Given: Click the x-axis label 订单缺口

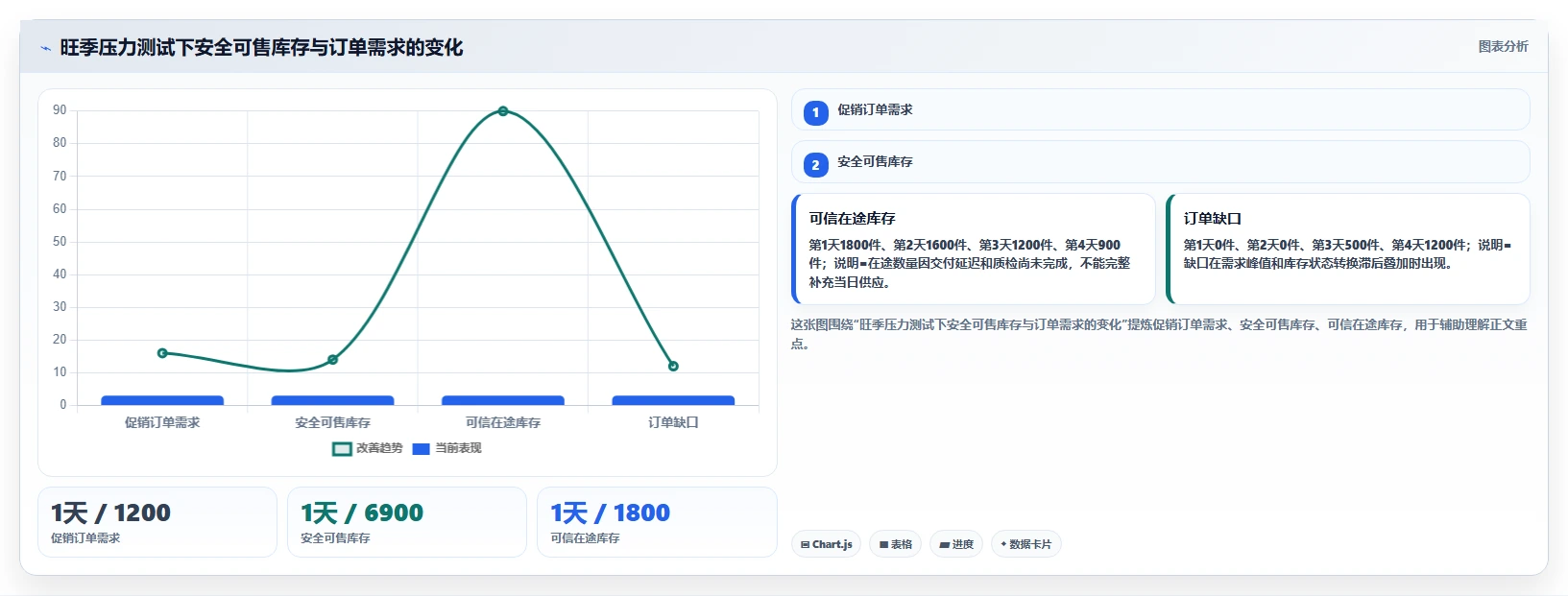Looking at the screenshot, I should 673,422.
